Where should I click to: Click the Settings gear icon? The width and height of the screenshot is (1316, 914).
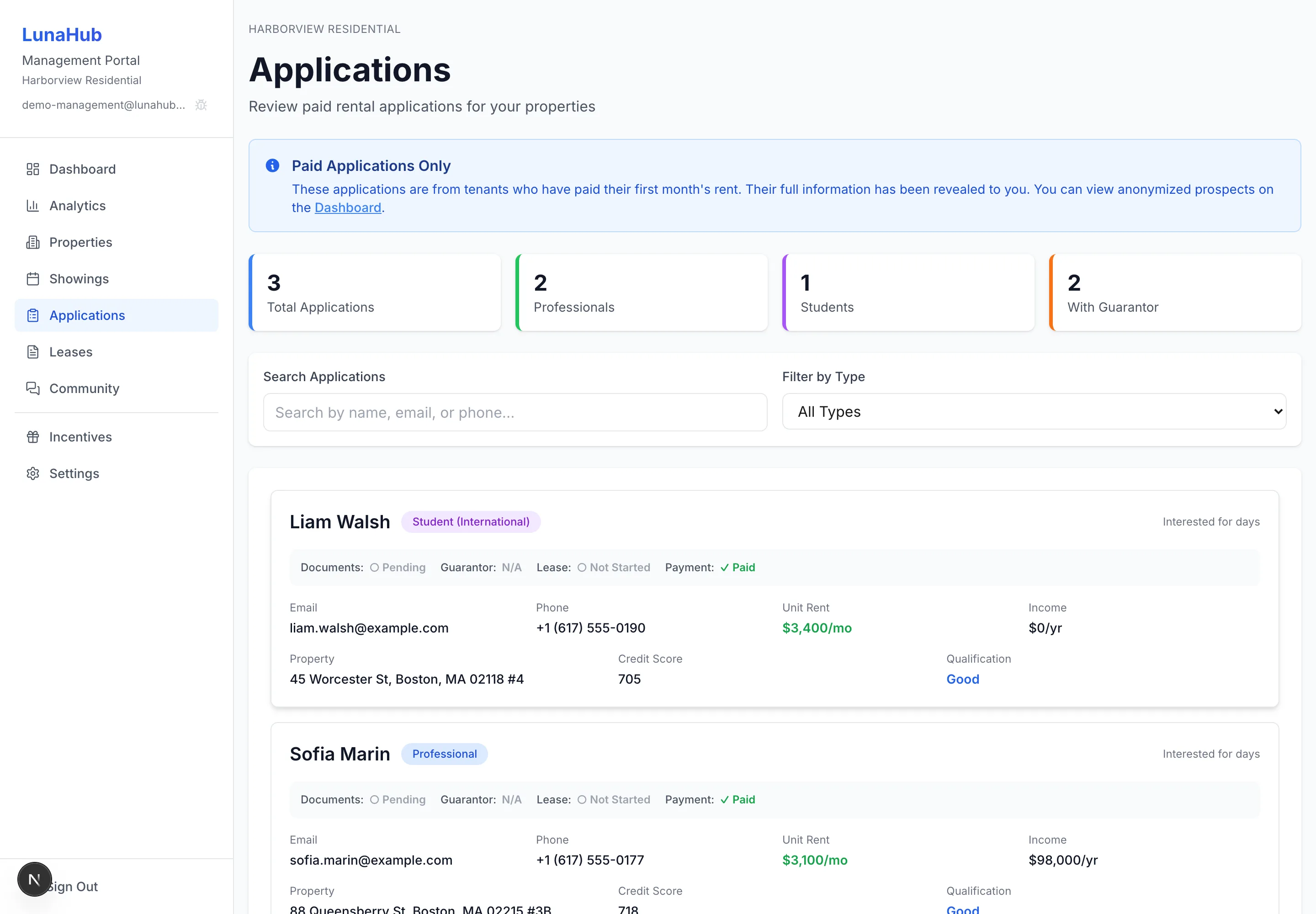coord(32,473)
